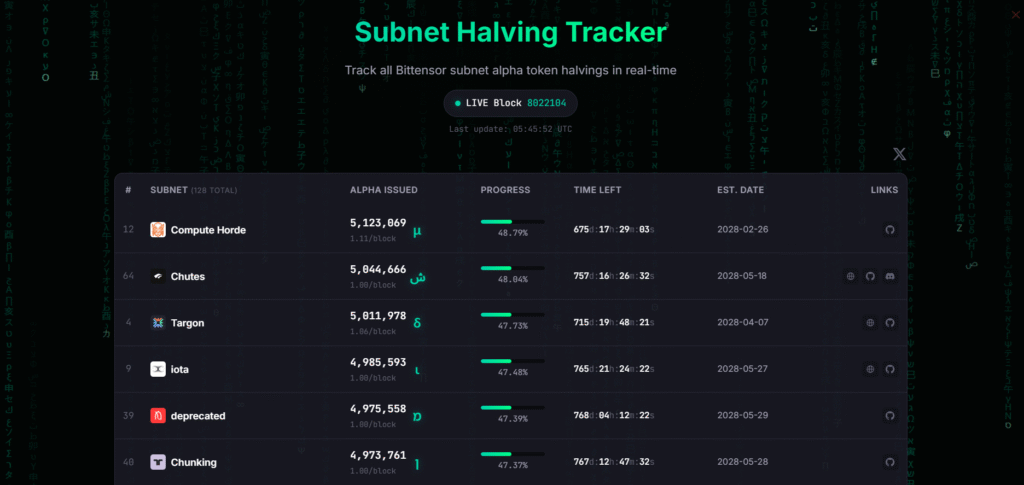Open the X (Twitter) icon link
This screenshot has height=485, width=1024.
click(899, 154)
